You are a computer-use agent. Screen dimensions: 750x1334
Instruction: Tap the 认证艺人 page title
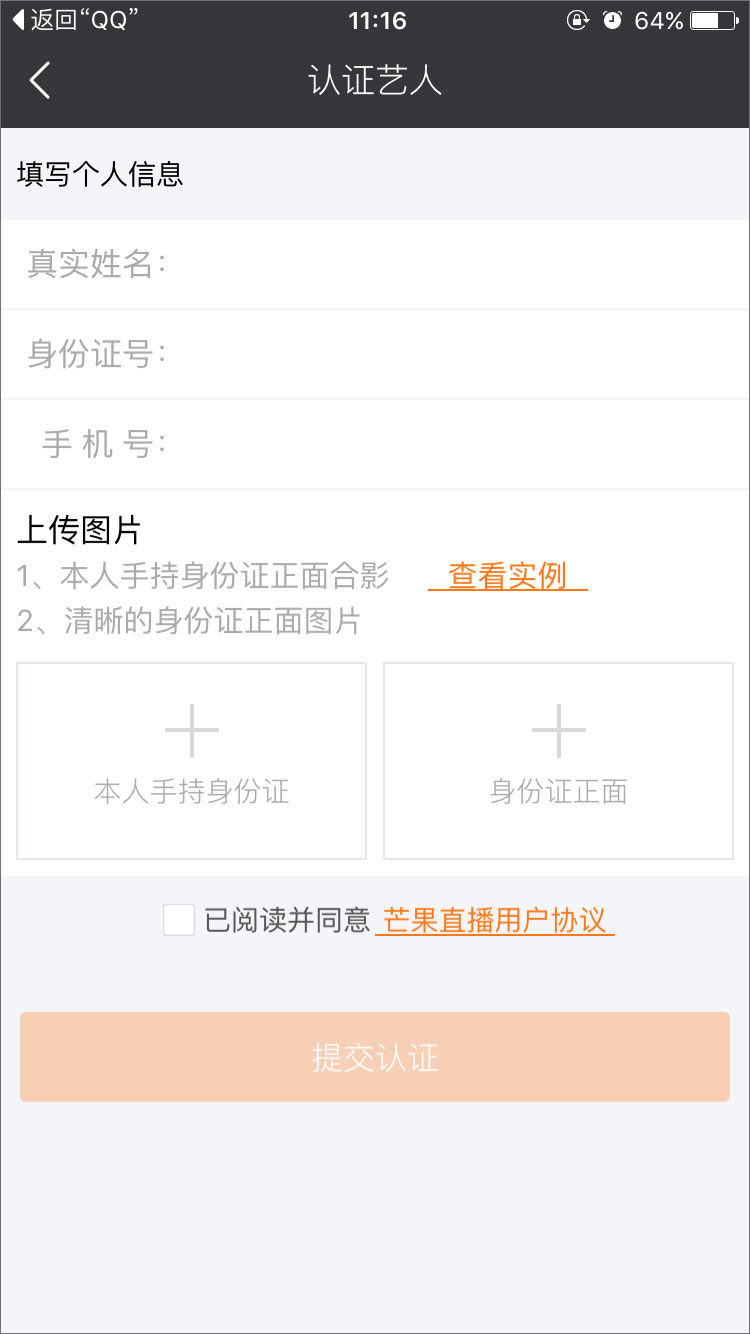375,80
